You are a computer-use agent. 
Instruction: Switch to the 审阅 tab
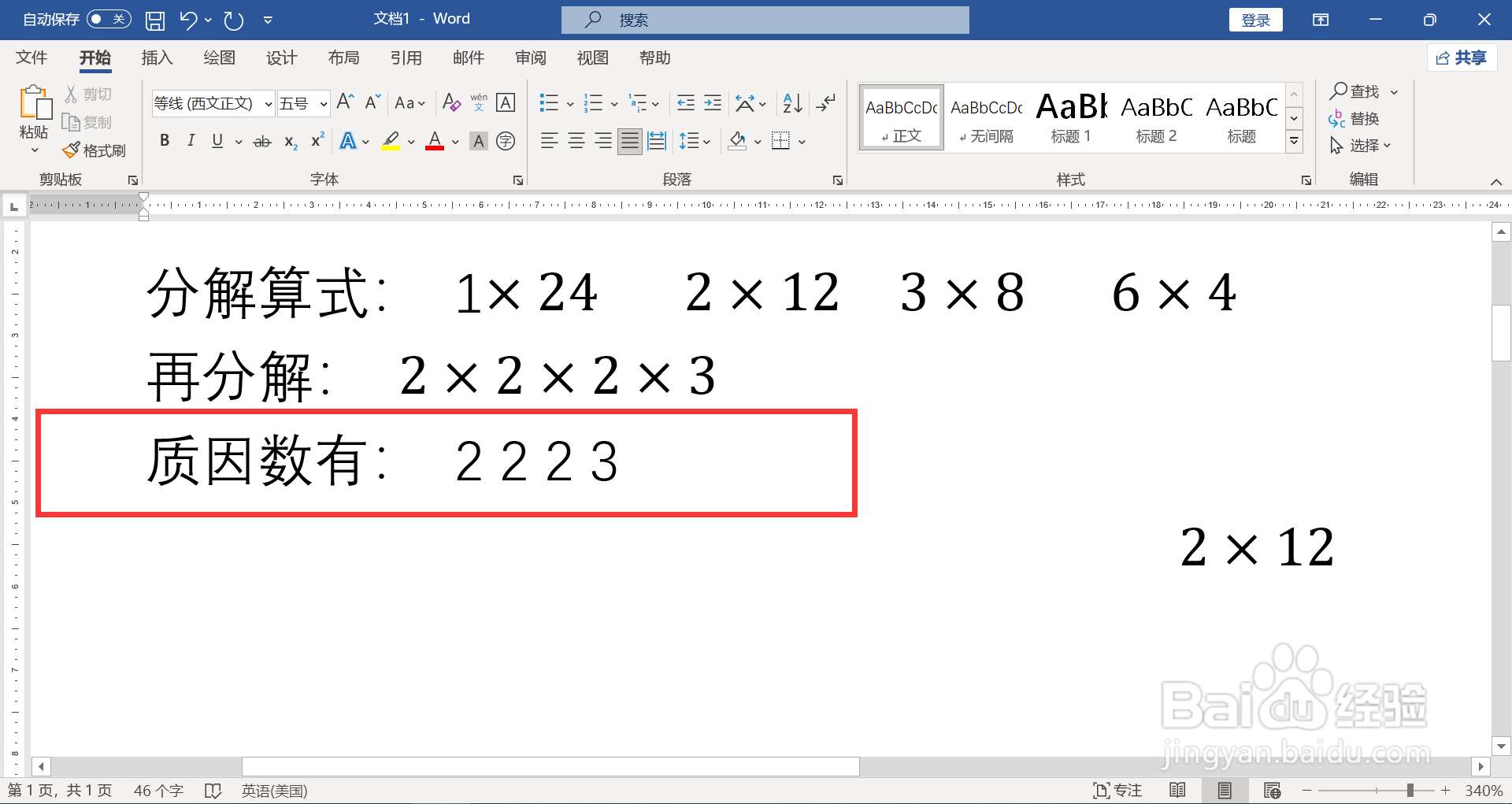click(x=530, y=57)
